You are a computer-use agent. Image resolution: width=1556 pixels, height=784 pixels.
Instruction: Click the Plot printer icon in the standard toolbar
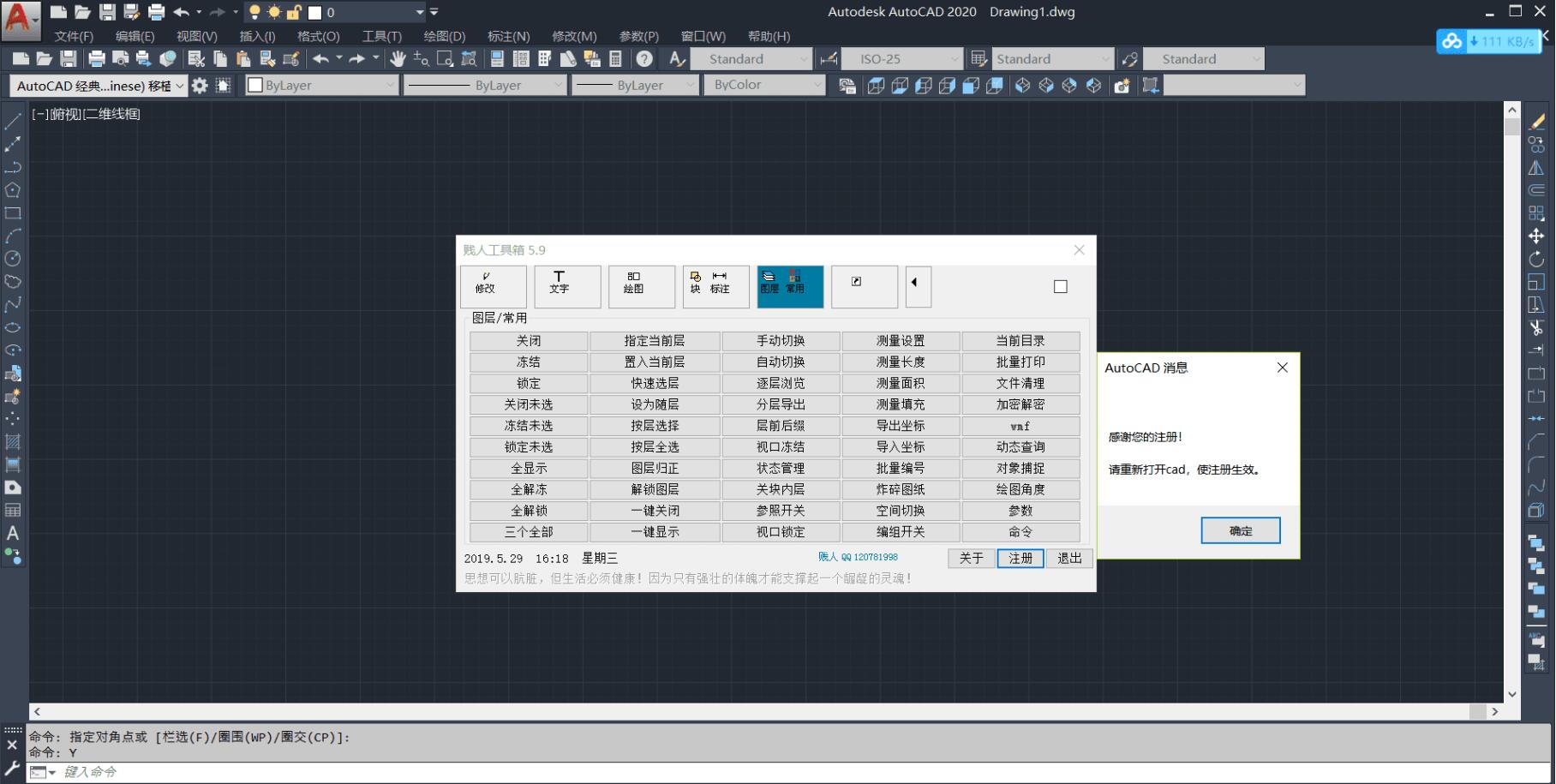coord(97,58)
